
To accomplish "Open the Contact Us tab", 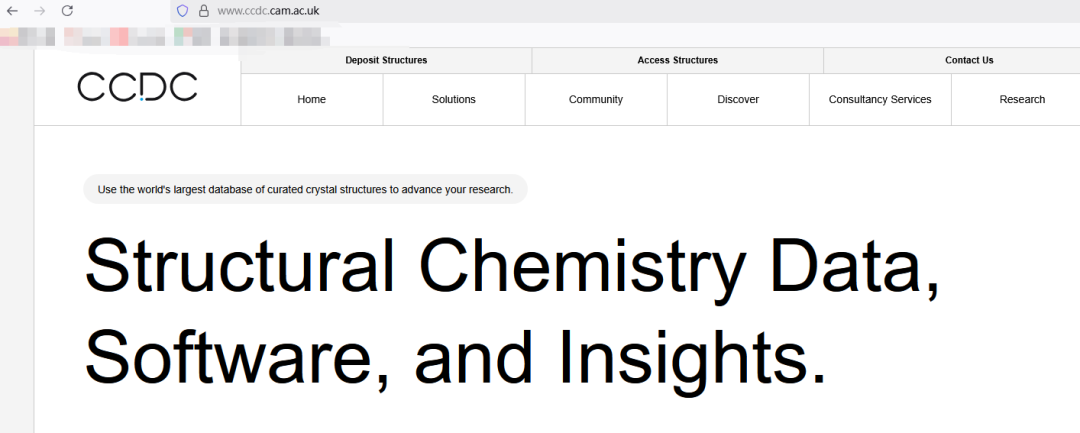I will pyautogui.click(x=968, y=60).
